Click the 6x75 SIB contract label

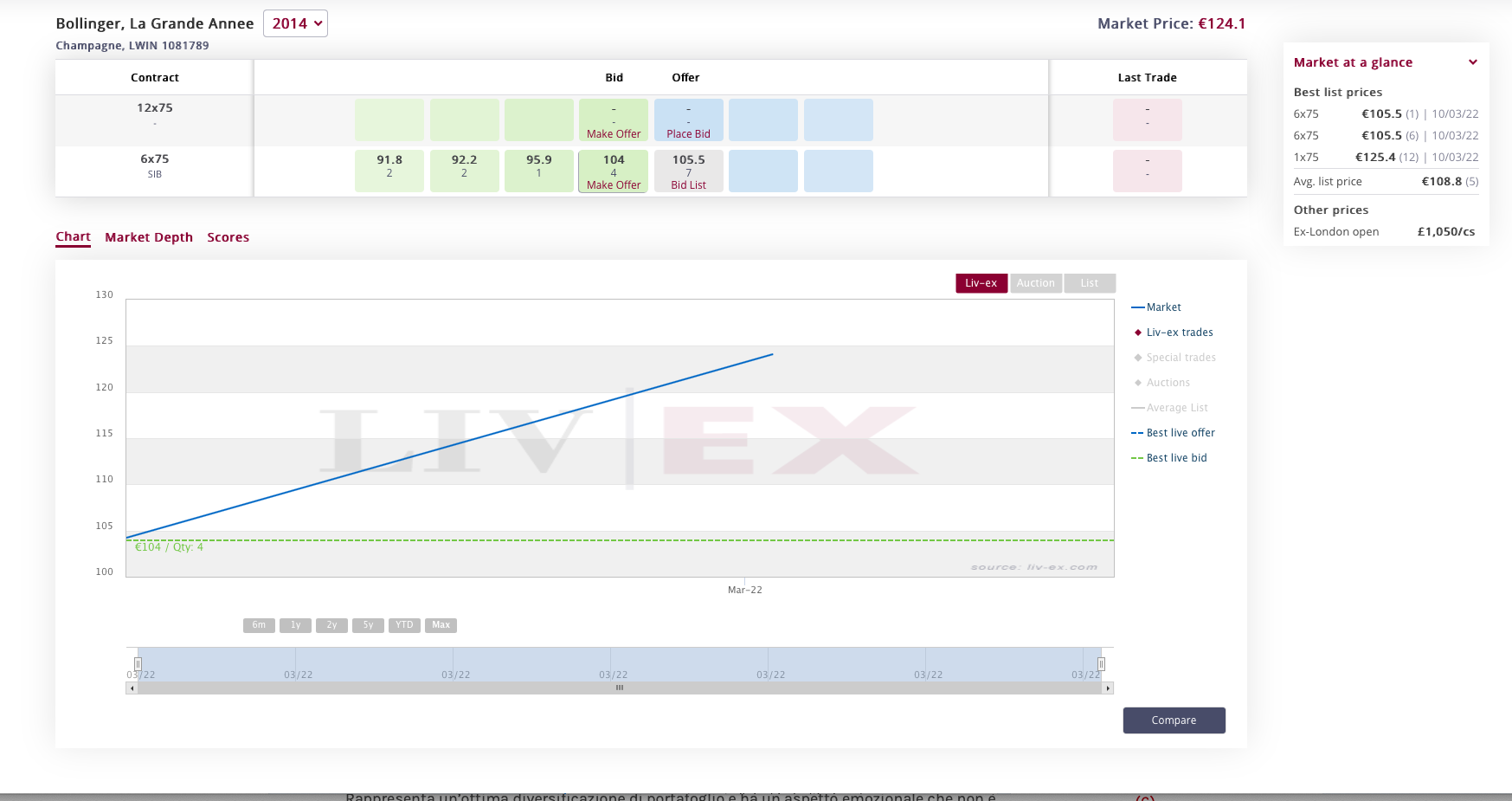click(155, 165)
